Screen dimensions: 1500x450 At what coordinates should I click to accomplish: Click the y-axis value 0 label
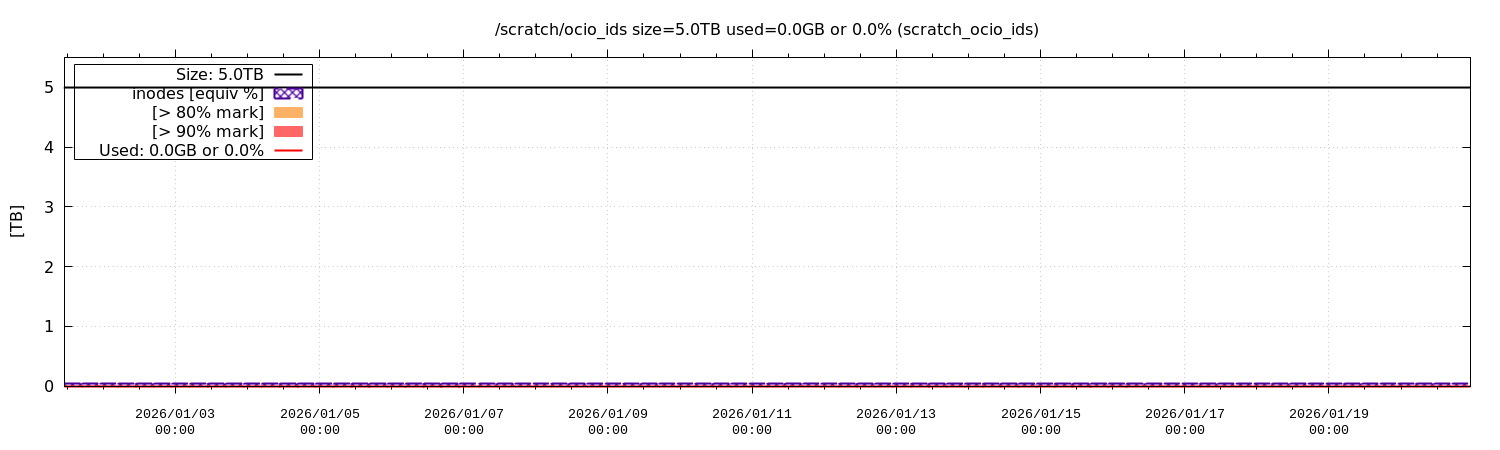48,386
